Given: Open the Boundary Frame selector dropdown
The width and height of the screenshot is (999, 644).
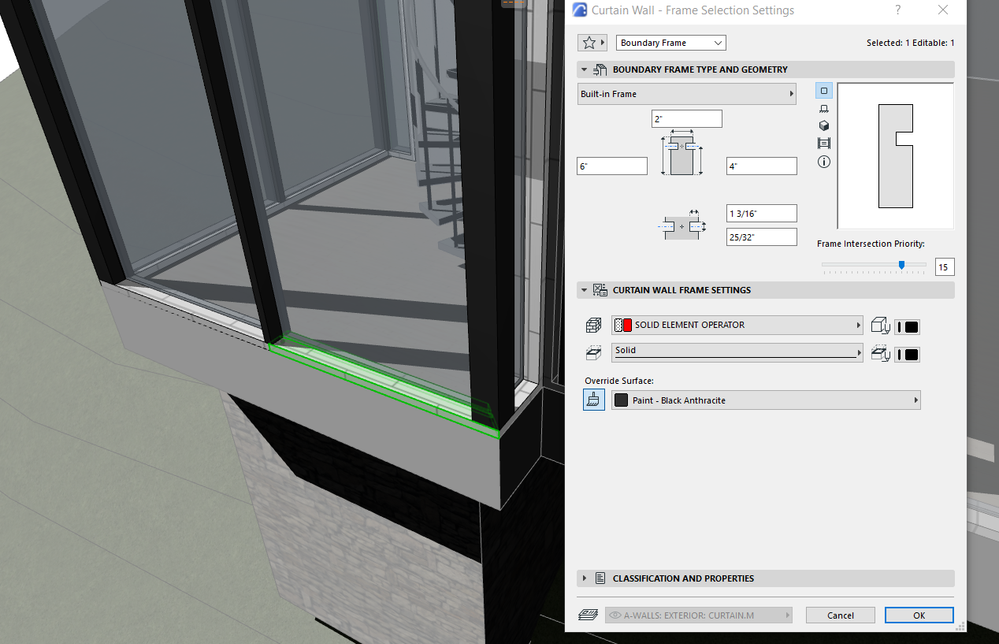Looking at the screenshot, I should [670, 42].
